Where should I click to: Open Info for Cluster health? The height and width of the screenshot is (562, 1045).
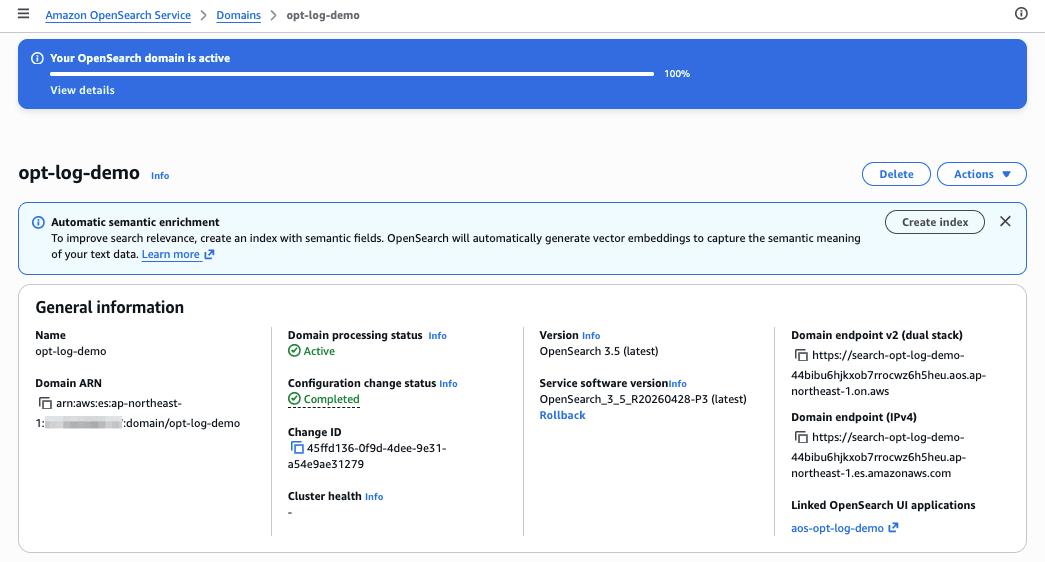(374, 497)
